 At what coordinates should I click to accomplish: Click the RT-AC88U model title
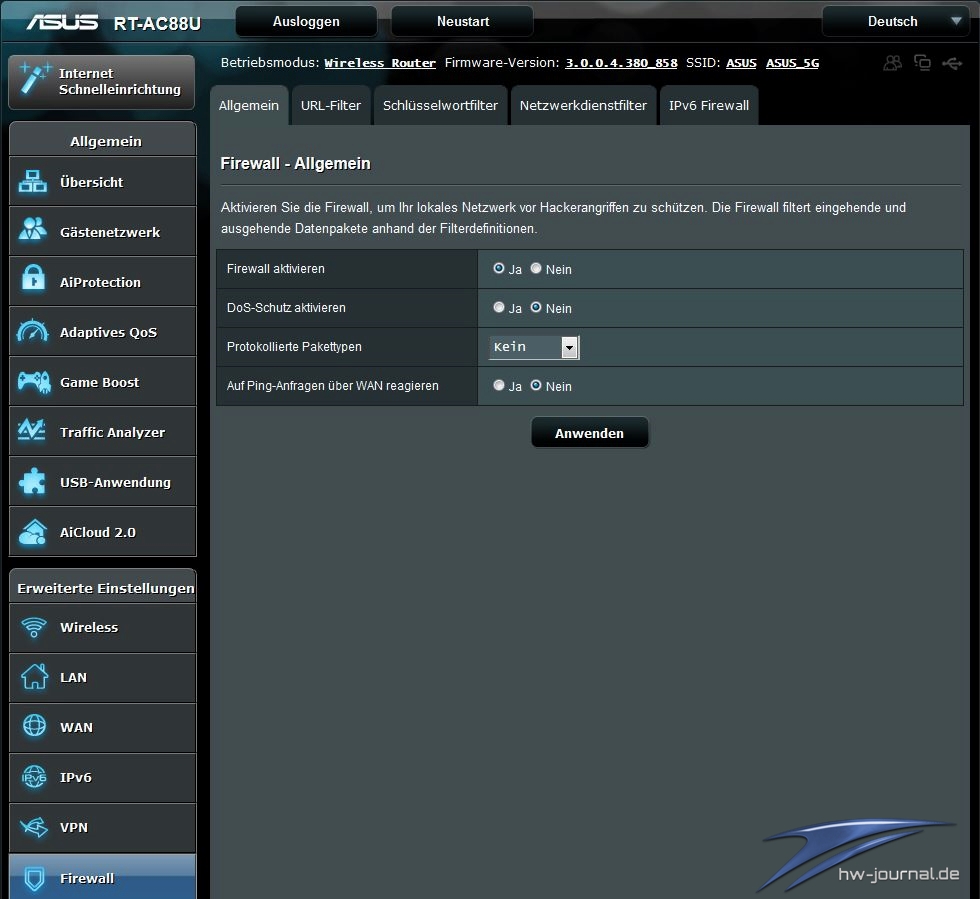pos(158,24)
